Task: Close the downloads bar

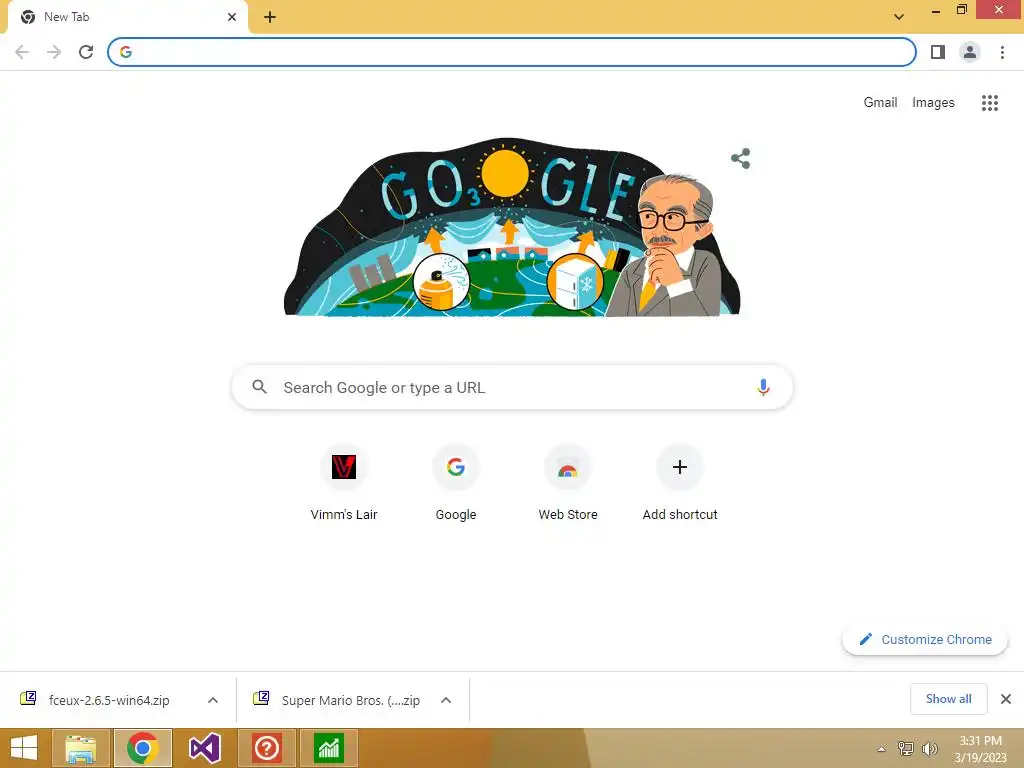Action: [1006, 699]
